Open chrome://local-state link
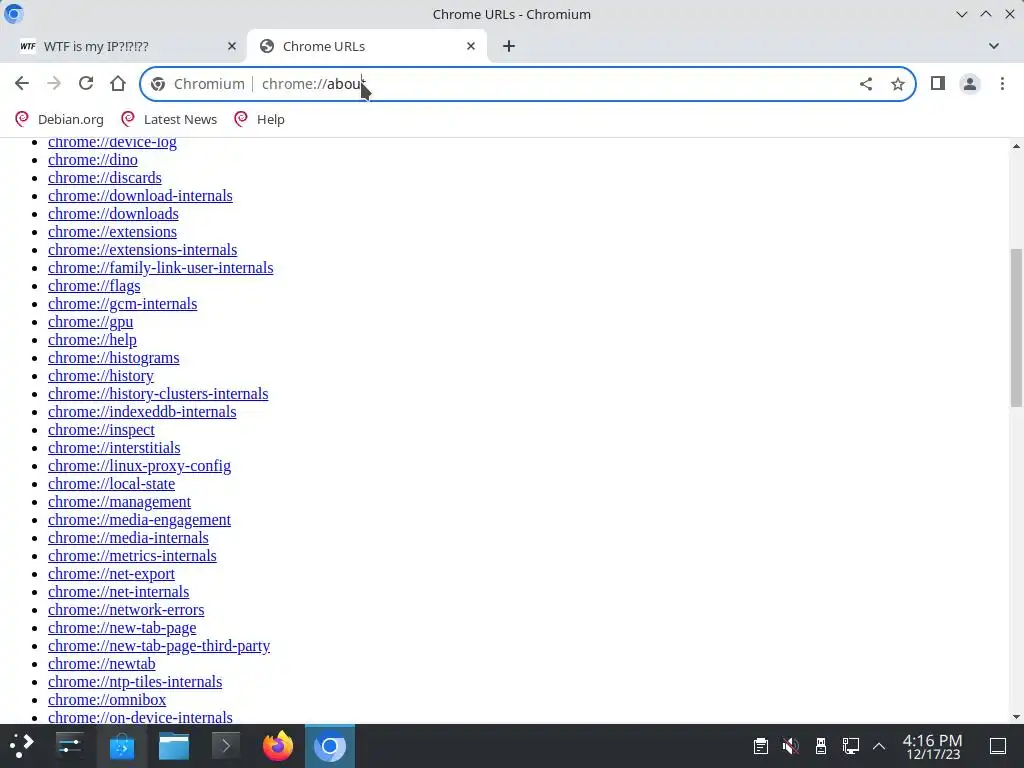 112,484
